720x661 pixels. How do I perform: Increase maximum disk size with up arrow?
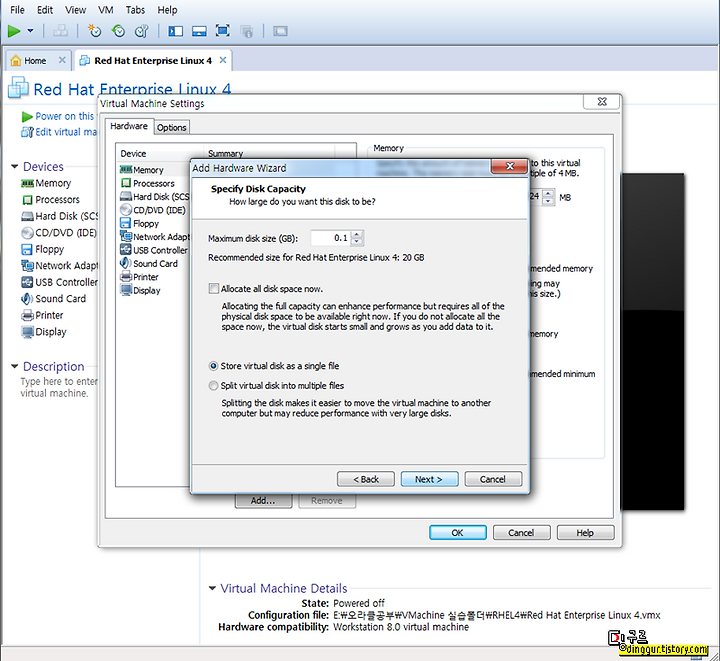(357, 235)
